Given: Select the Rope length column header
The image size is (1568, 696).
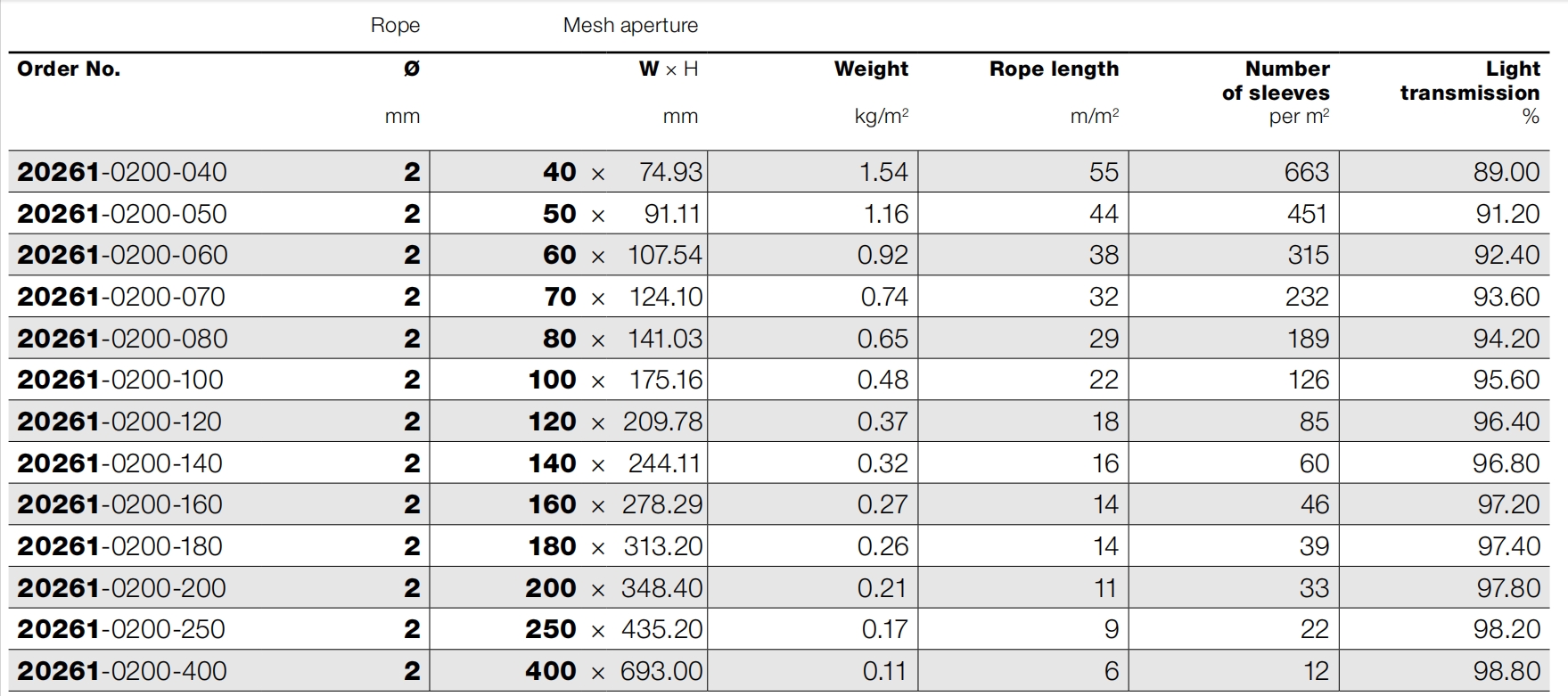Looking at the screenshot, I should pos(1054,70).
